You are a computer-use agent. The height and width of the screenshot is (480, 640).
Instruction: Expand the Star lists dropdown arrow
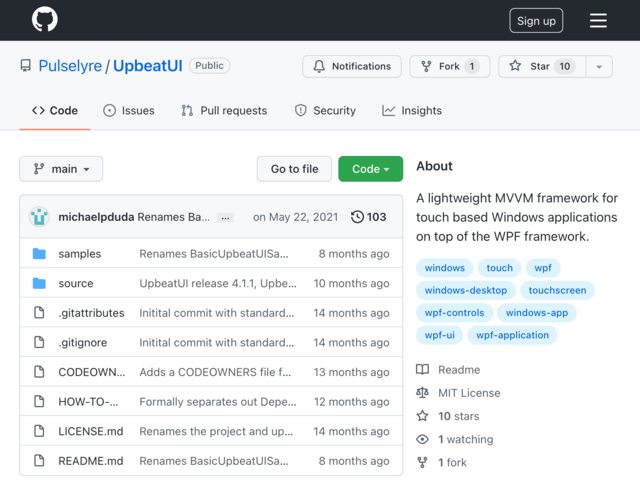pos(599,66)
